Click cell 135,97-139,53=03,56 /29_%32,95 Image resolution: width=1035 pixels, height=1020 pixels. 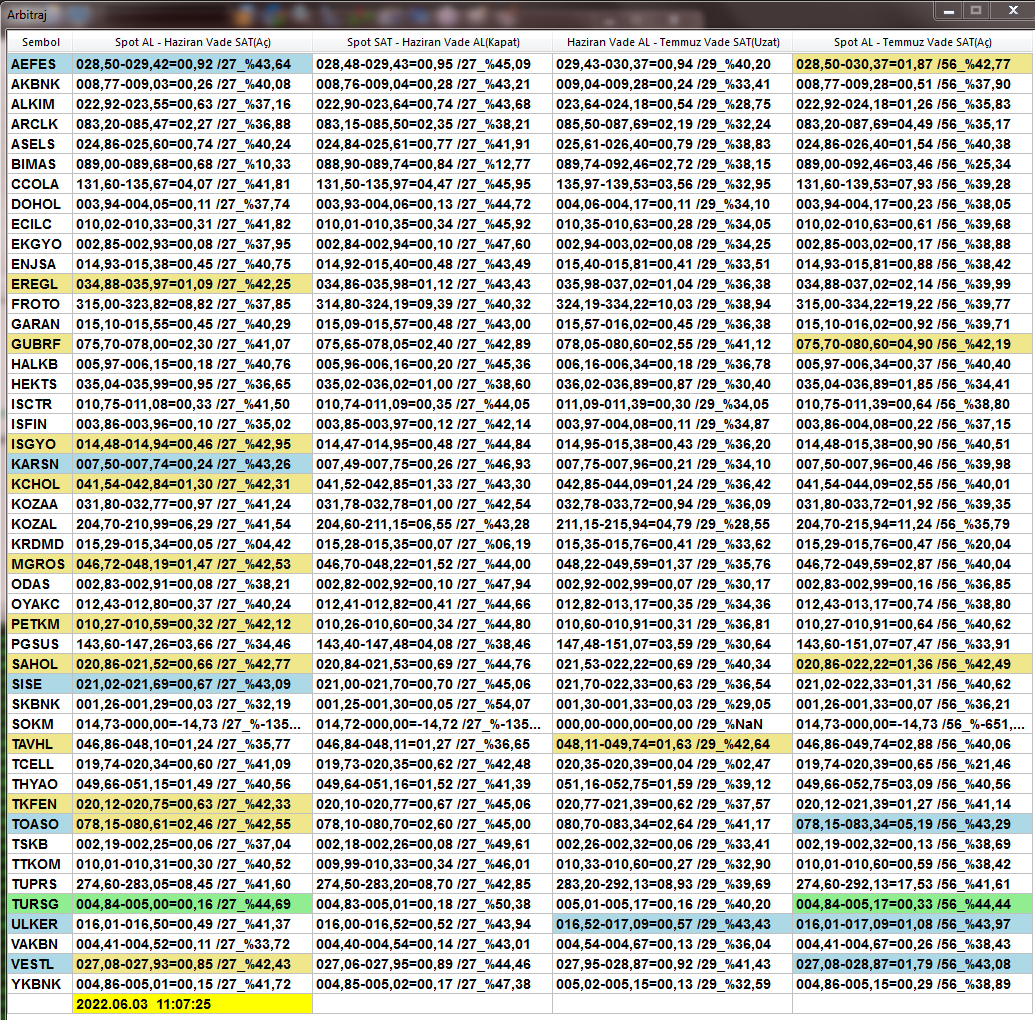673,184
